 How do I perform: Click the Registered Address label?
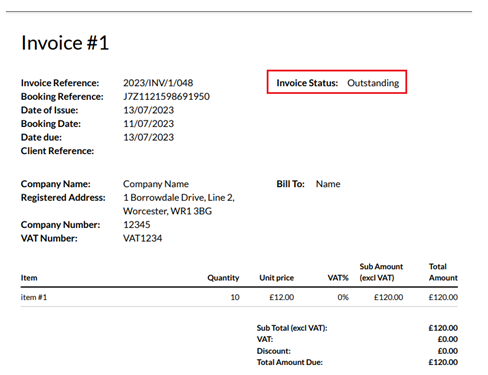tap(63, 198)
